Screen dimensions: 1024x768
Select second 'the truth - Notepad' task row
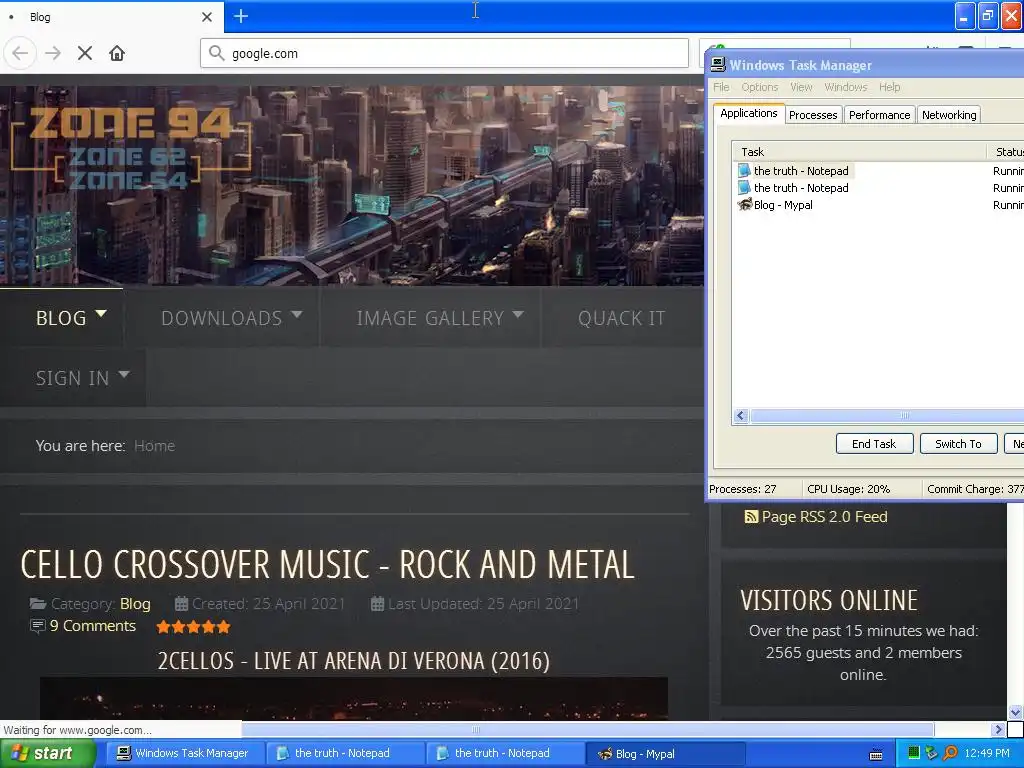(801, 187)
